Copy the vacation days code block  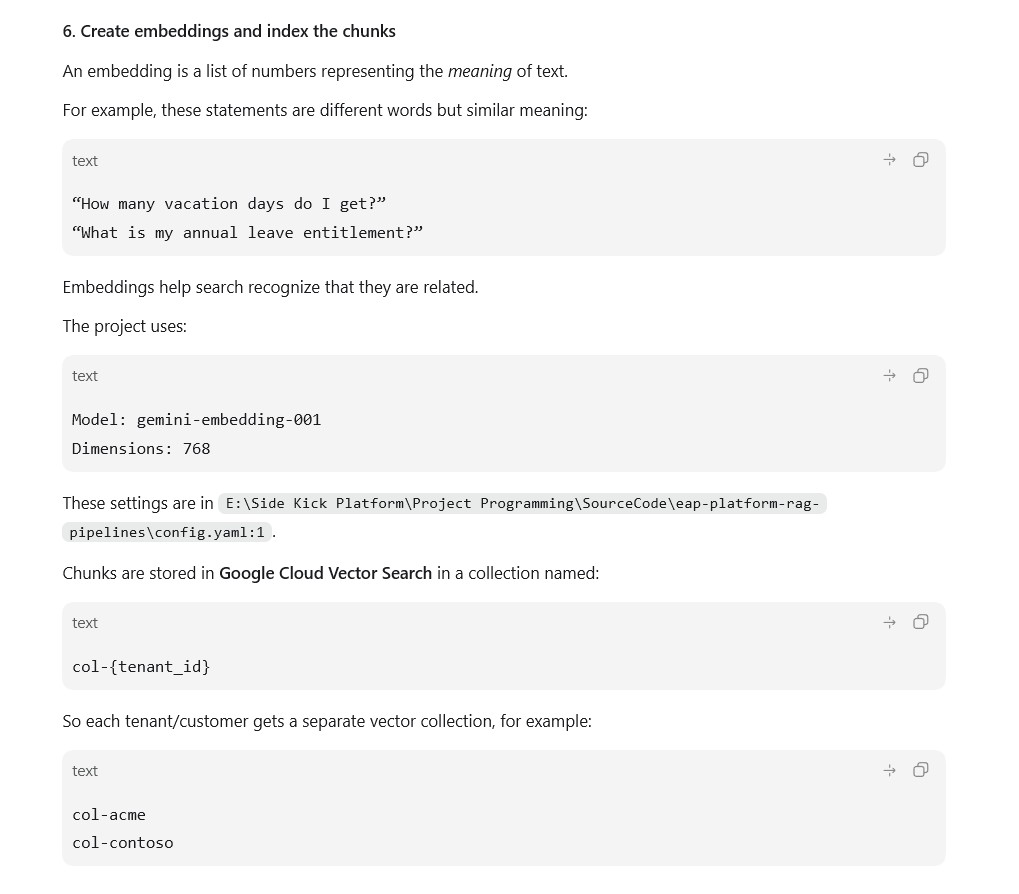[x=920, y=160]
